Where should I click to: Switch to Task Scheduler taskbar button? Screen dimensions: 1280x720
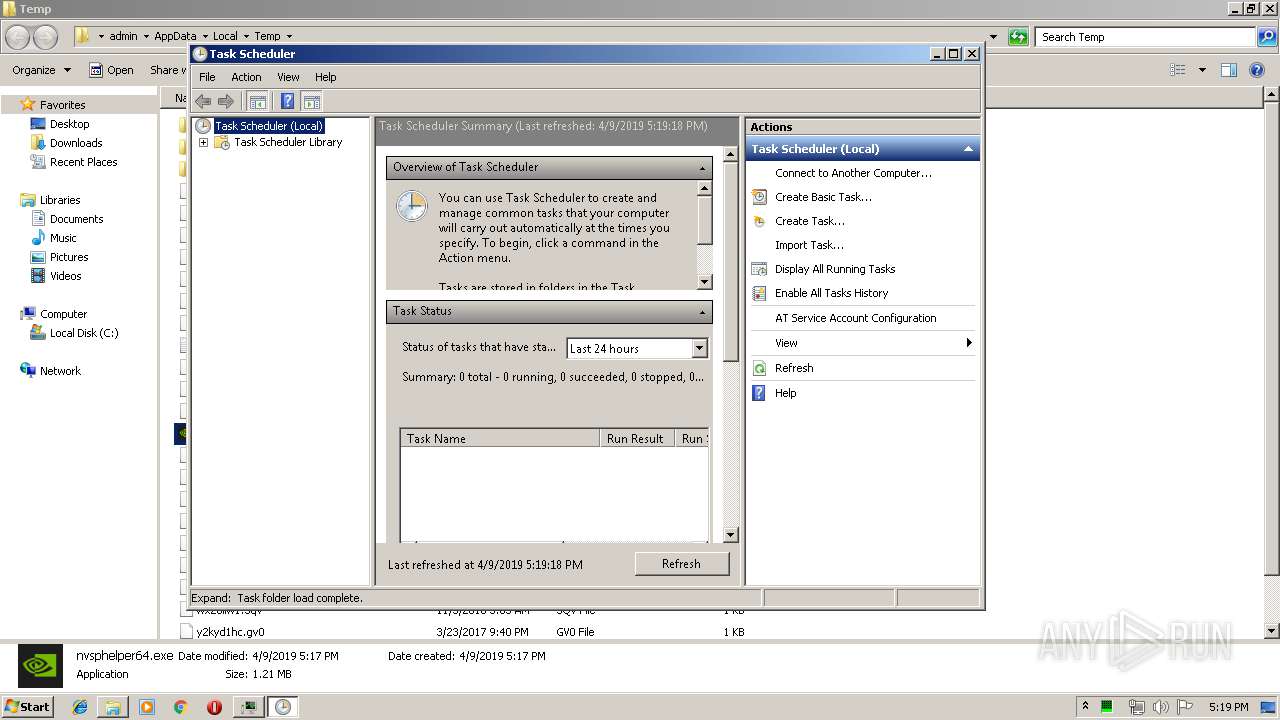pyautogui.click(x=283, y=707)
